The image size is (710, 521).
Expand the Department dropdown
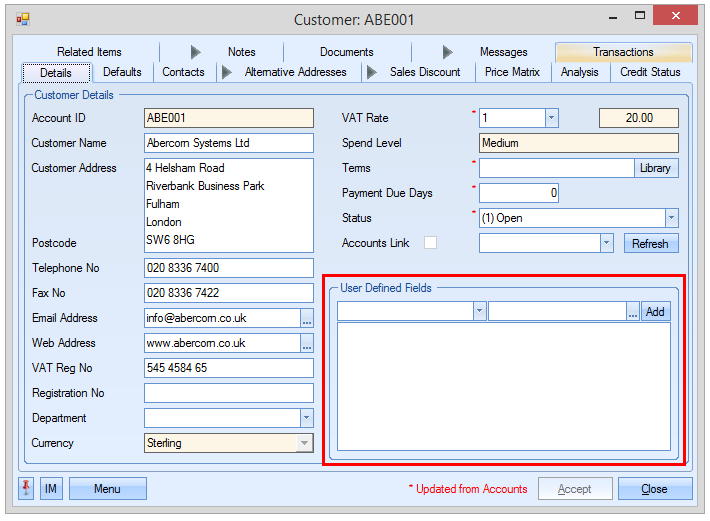point(306,418)
